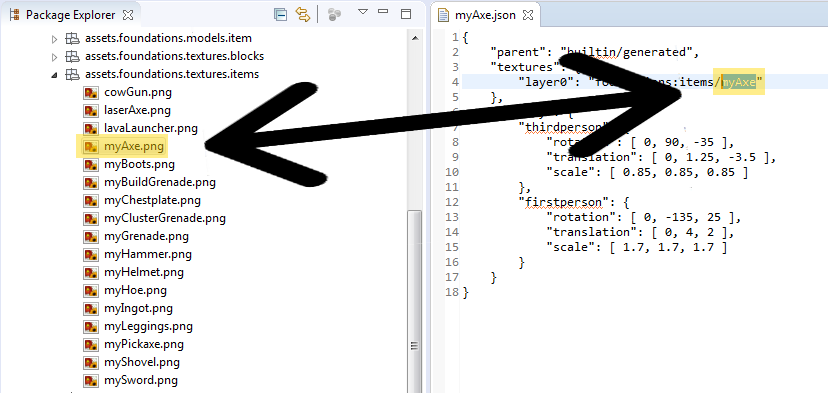Click the scrollbar up arrow

click(415, 39)
